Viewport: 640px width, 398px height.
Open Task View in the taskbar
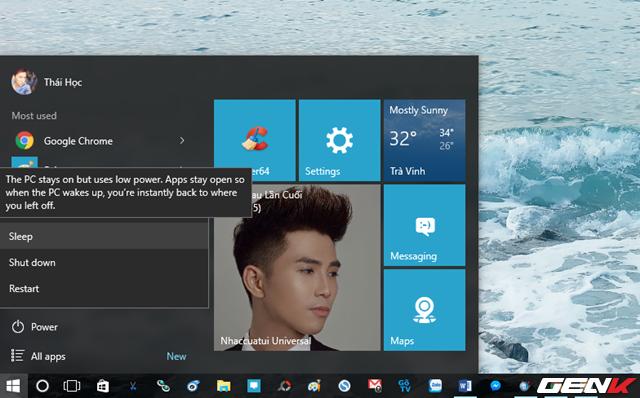72,386
